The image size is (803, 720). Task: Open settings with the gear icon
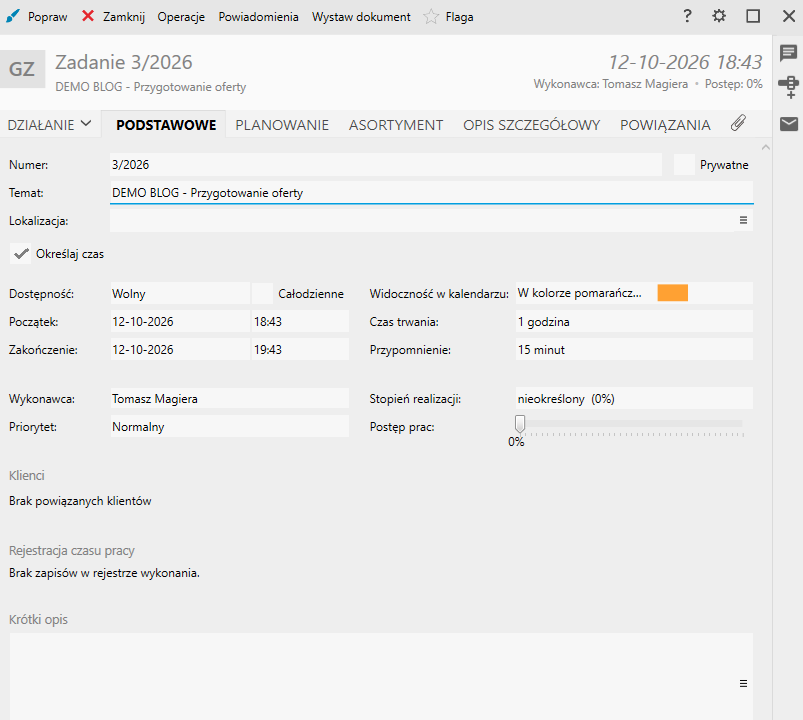point(719,16)
